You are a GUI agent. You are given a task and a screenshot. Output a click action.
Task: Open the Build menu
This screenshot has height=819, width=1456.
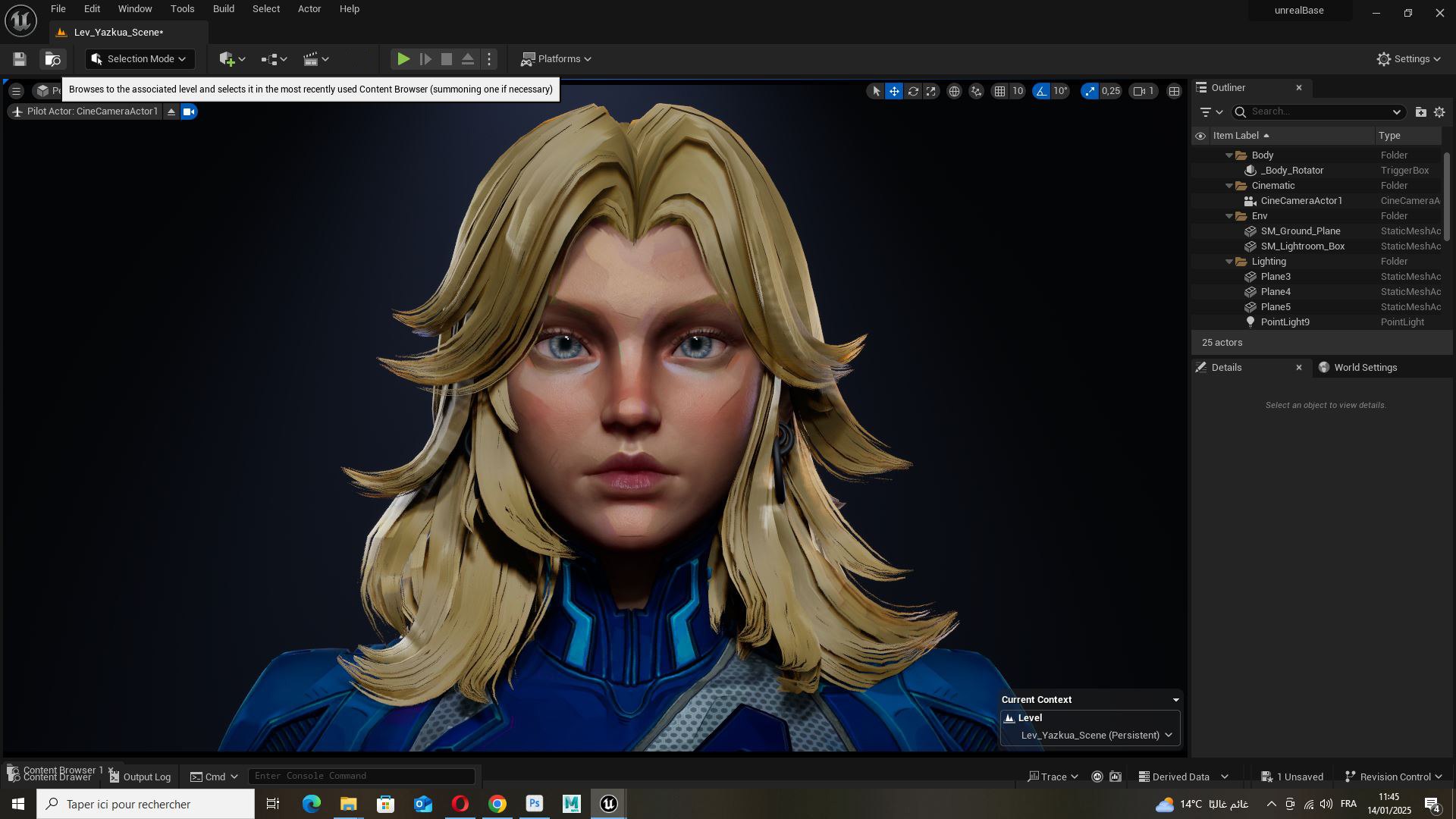tap(223, 9)
